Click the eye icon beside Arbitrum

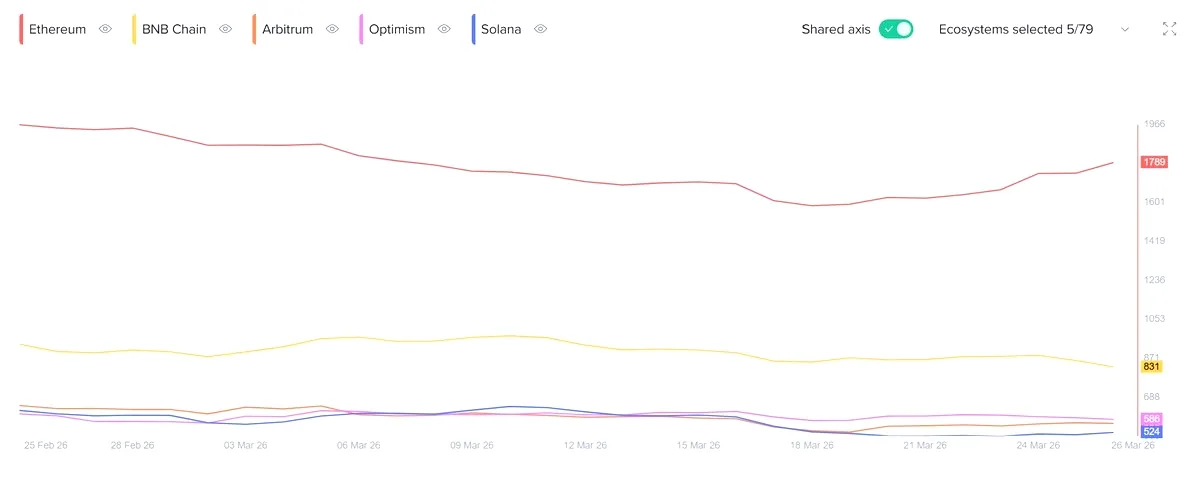(332, 29)
